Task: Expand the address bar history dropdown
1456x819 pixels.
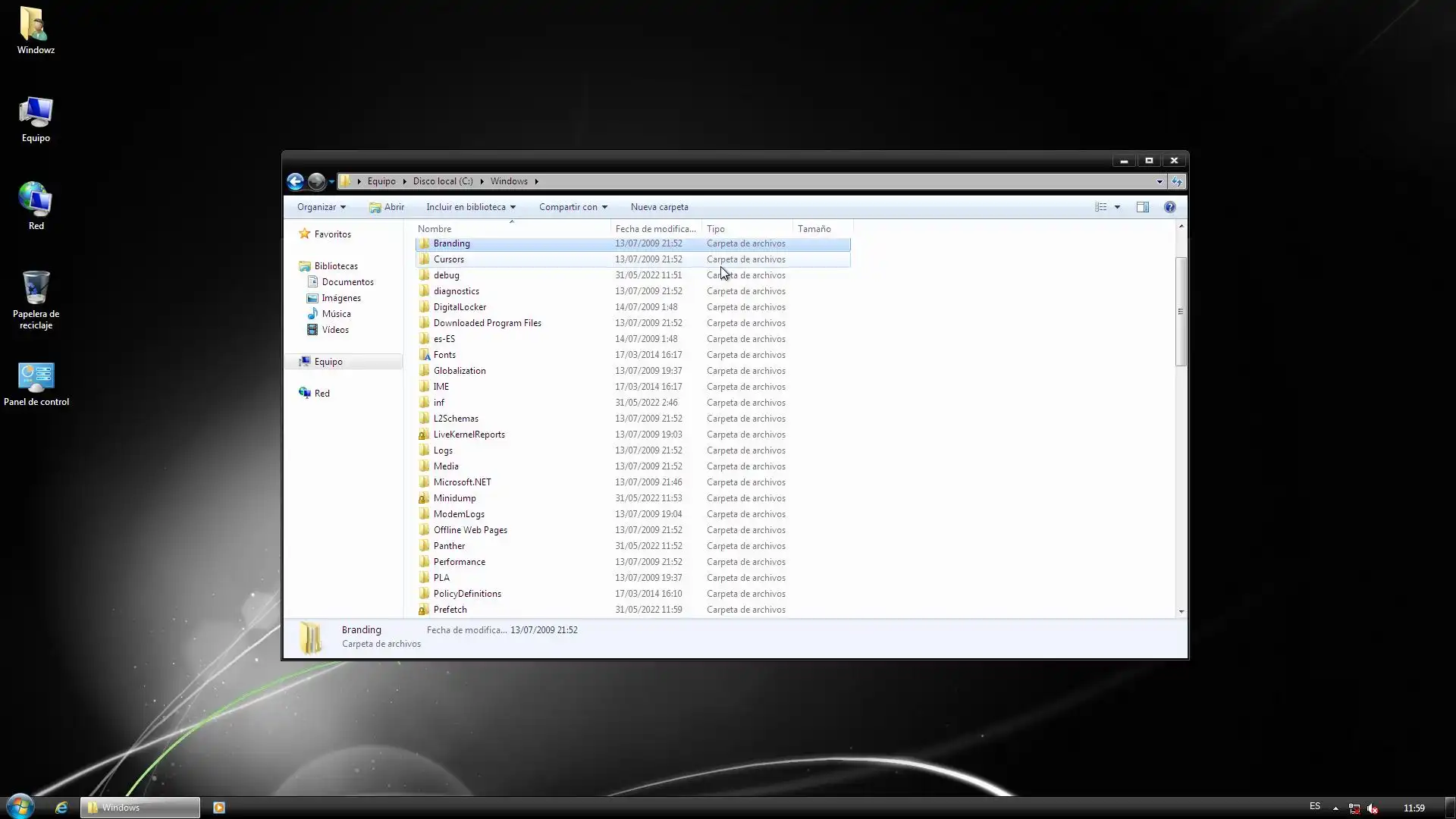Action: [1159, 181]
